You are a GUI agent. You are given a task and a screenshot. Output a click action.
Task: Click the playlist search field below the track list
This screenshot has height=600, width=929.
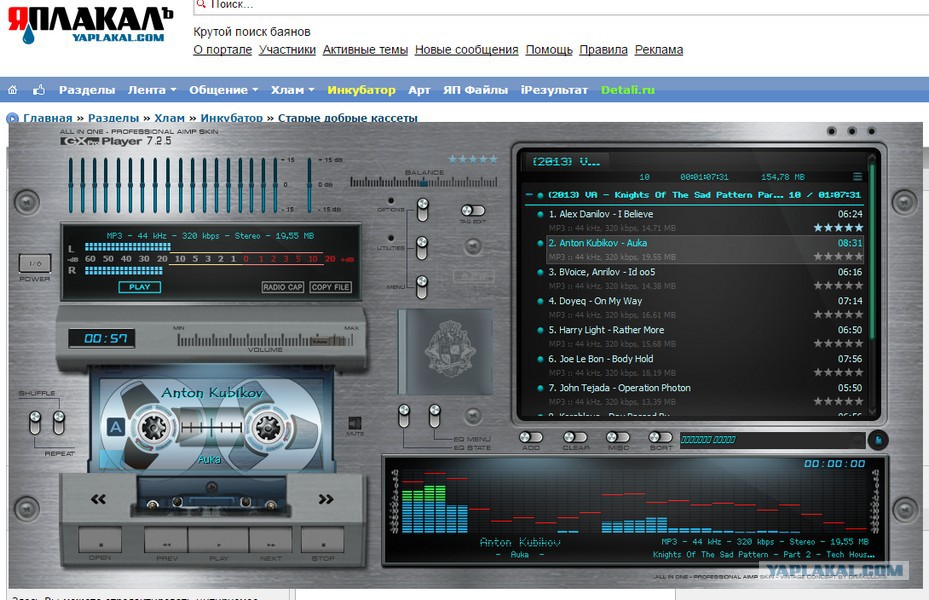(773, 439)
